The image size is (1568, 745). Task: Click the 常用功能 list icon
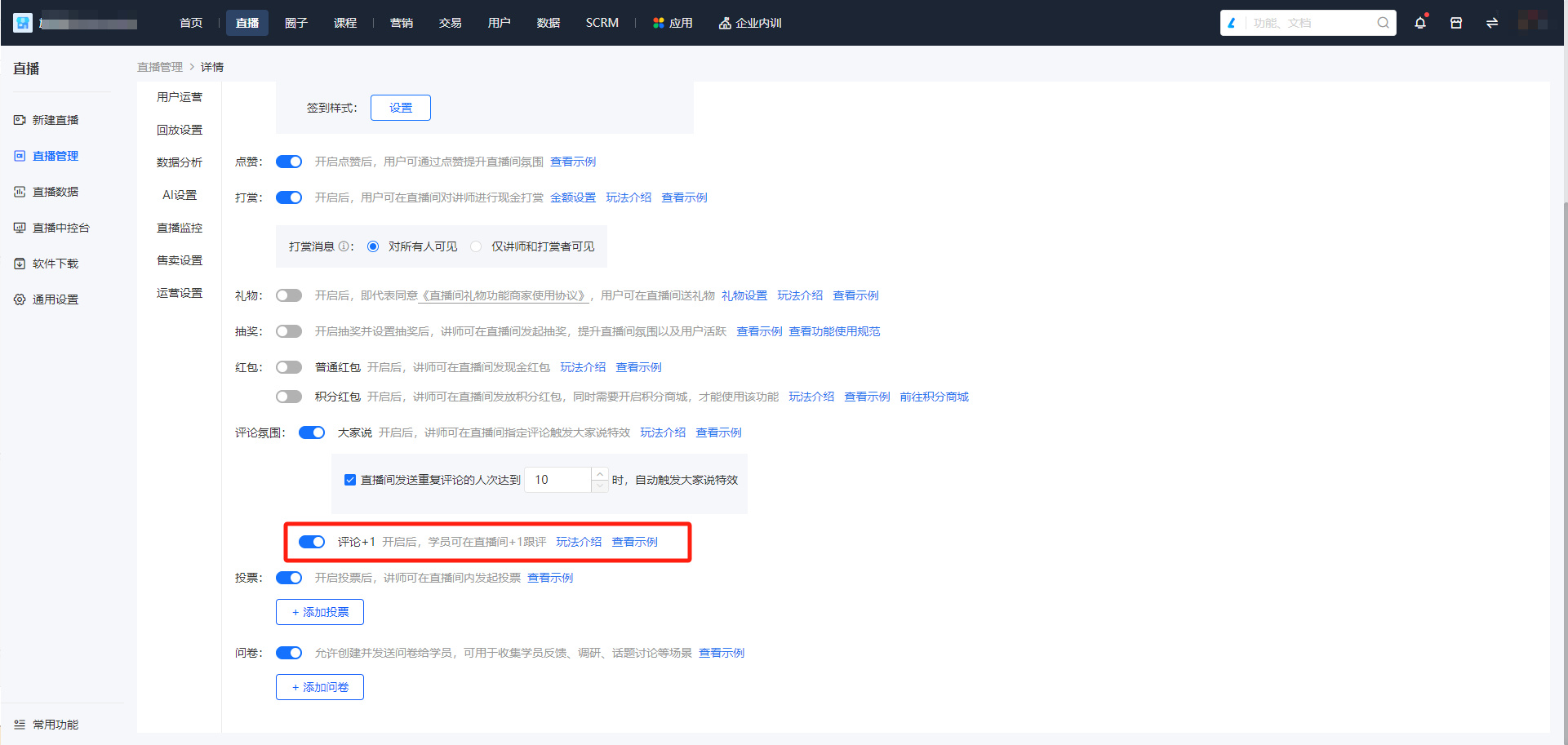point(20,725)
